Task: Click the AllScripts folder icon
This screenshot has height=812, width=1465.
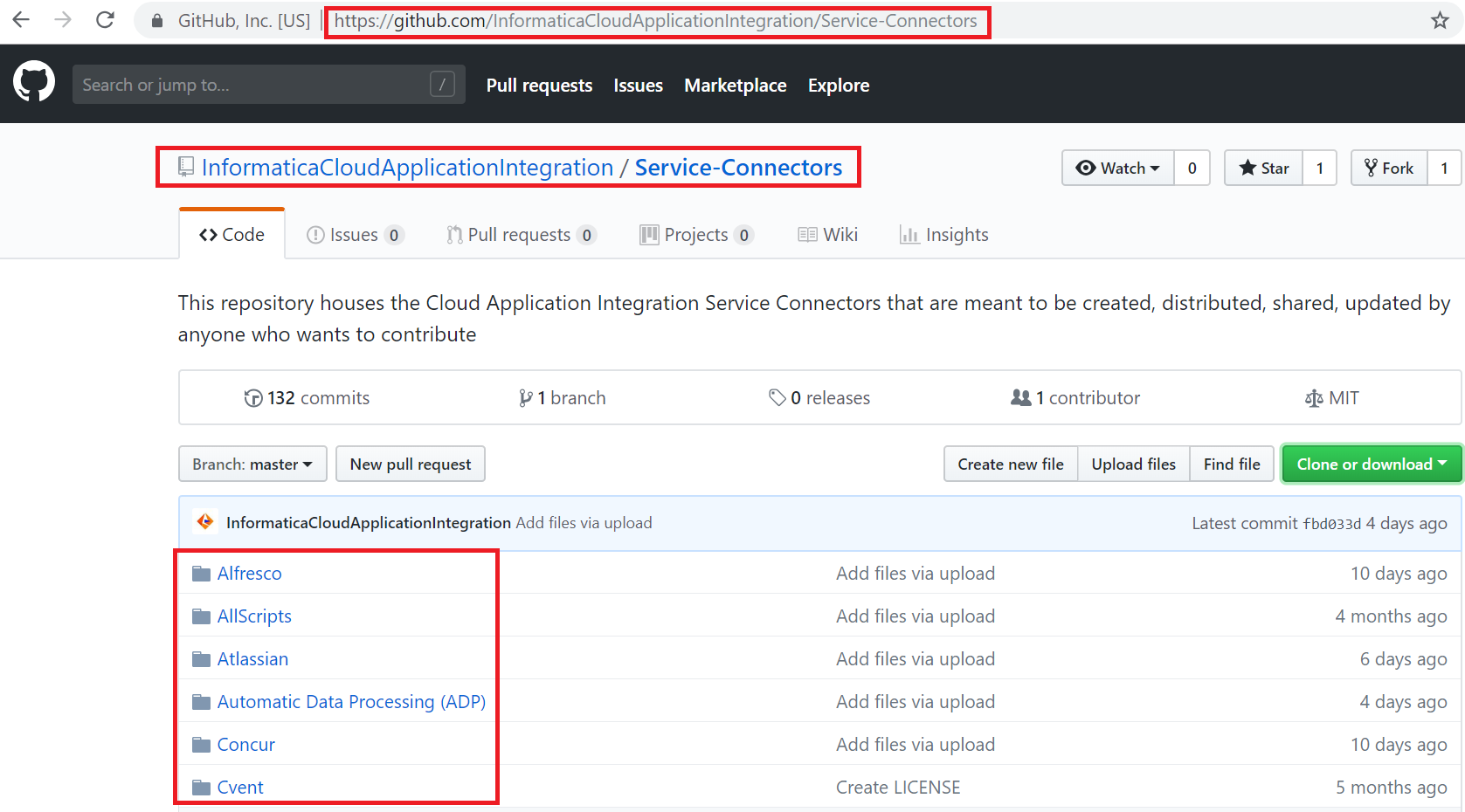Action: pyautogui.click(x=202, y=616)
